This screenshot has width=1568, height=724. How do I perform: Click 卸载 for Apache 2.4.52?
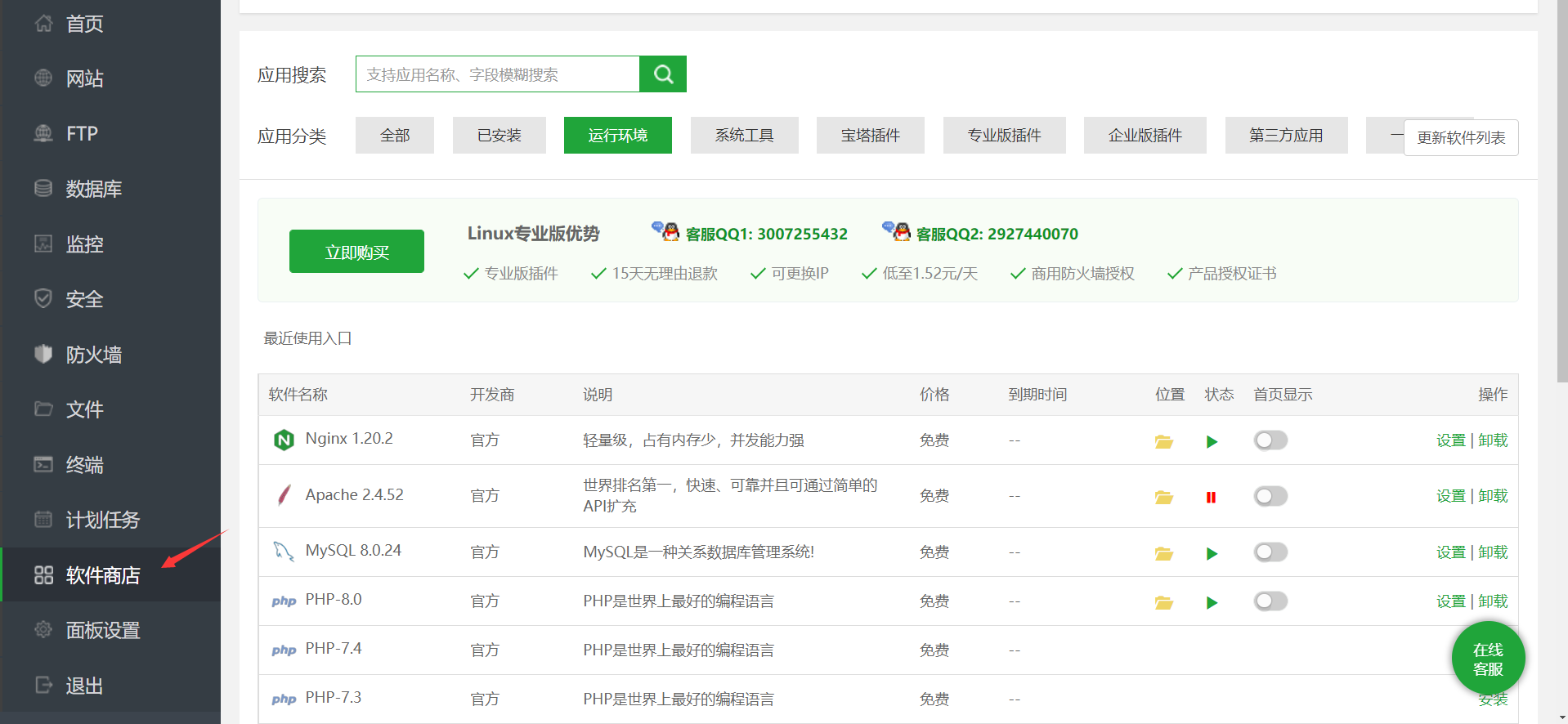(x=1493, y=496)
